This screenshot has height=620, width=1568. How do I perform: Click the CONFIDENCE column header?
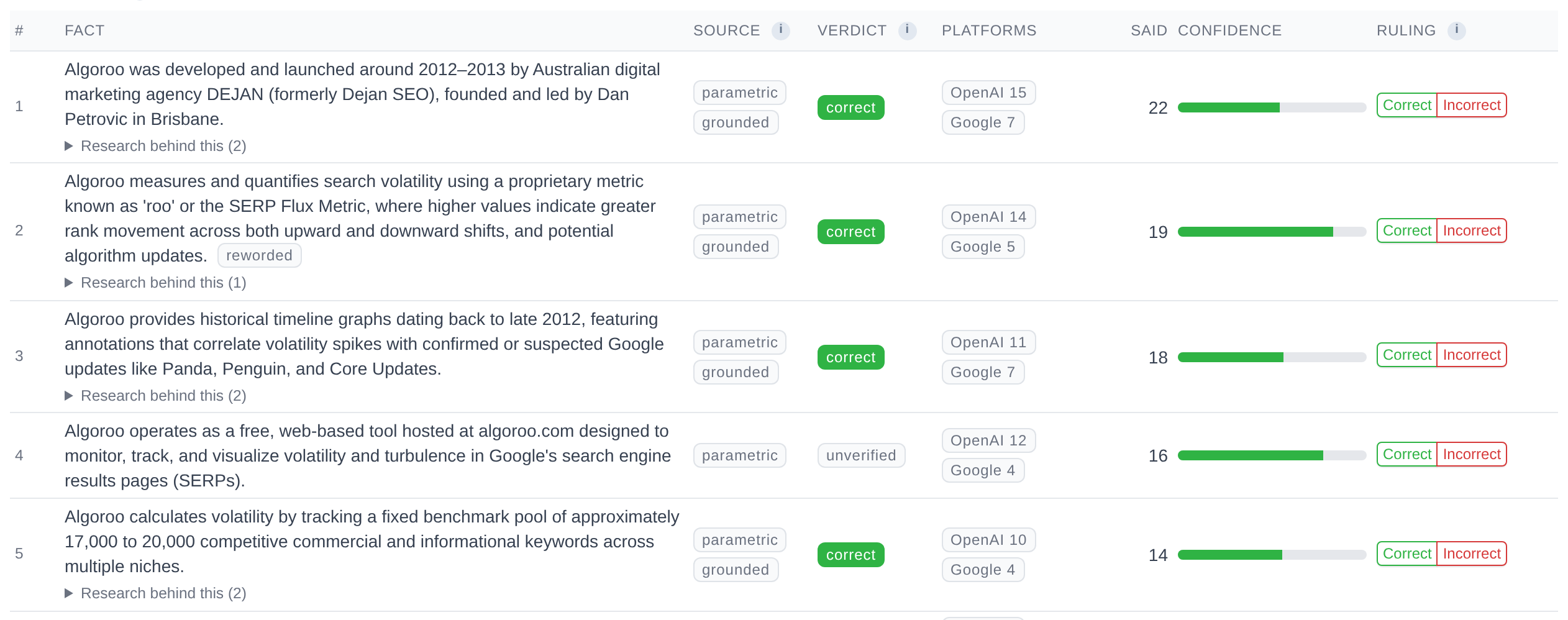pyautogui.click(x=1229, y=30)
